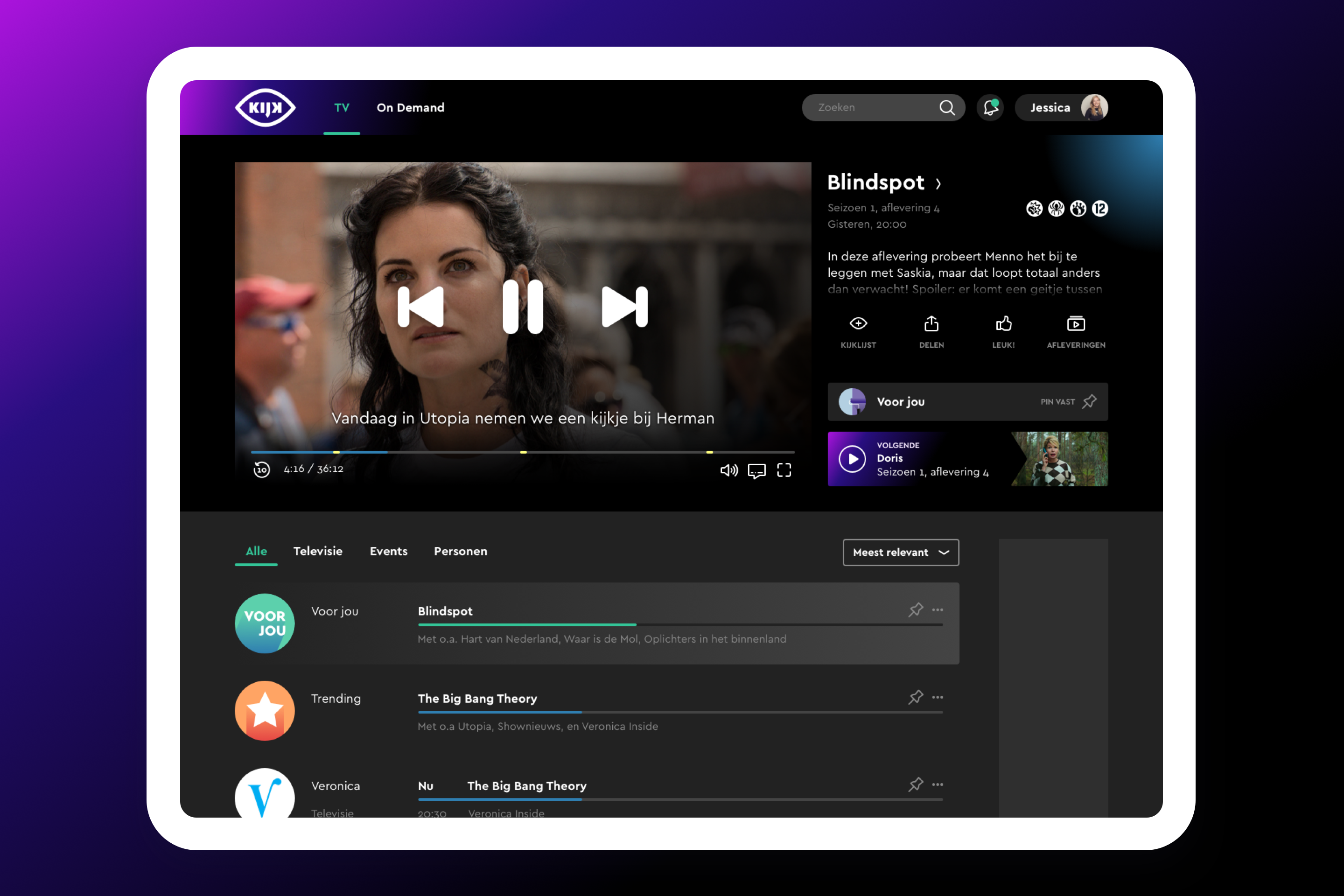Play the next episode Doris
The image size is (1344, 896).
click(x=852, y=459)
